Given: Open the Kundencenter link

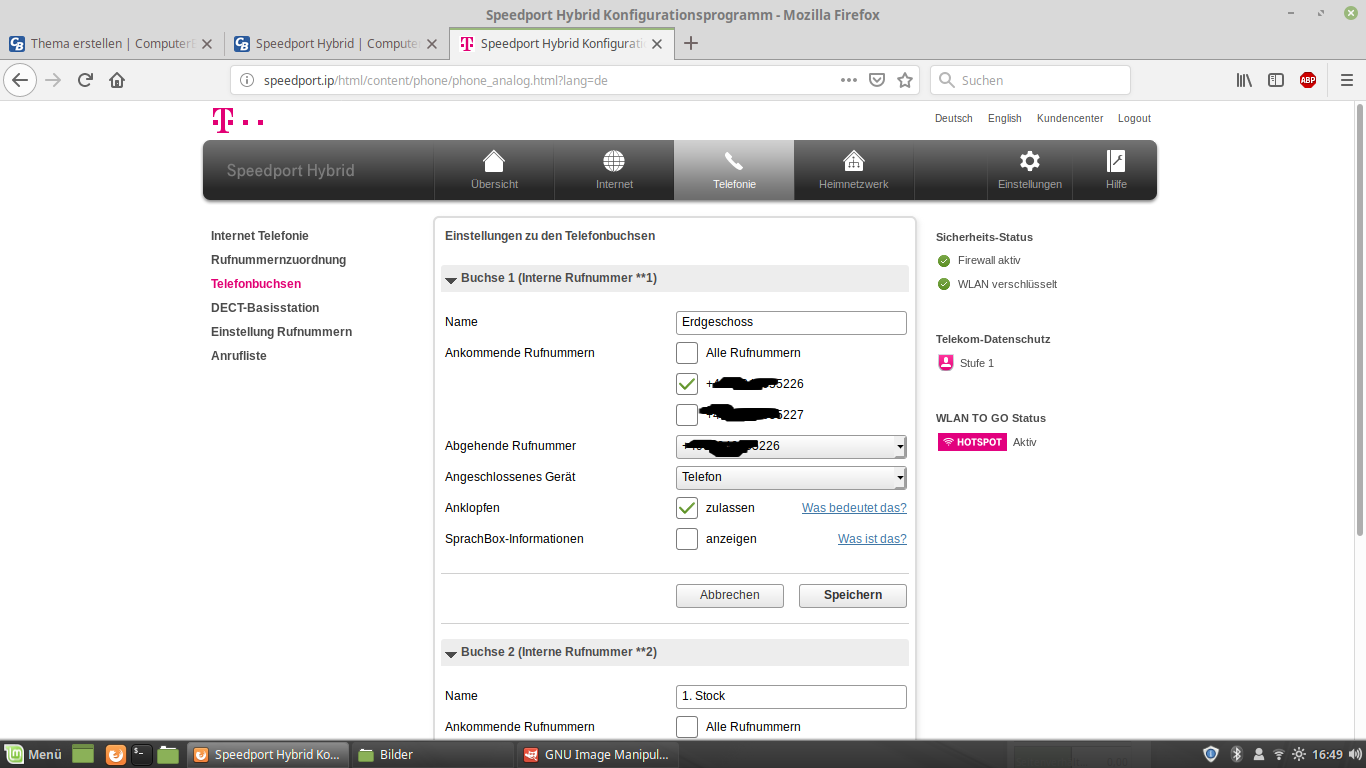Looking at the screenshot, I should [x=1070, y=118].
